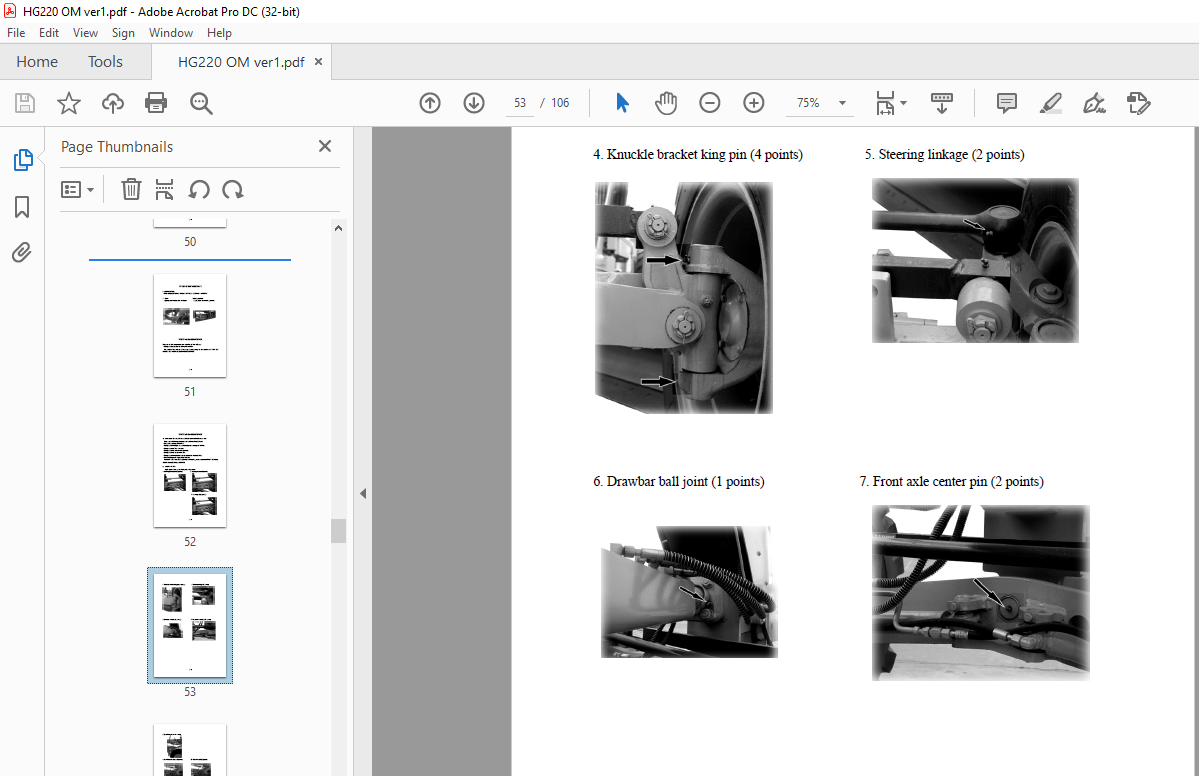Zoom in with the plus icon
Image resolution: width=1199 pixels, height=776 pixels.
pos(754,102)
